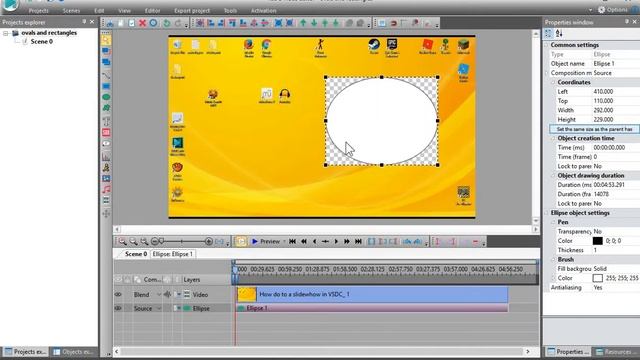
Task: Click the green Undo arrow icon
Action: [167, 23]
